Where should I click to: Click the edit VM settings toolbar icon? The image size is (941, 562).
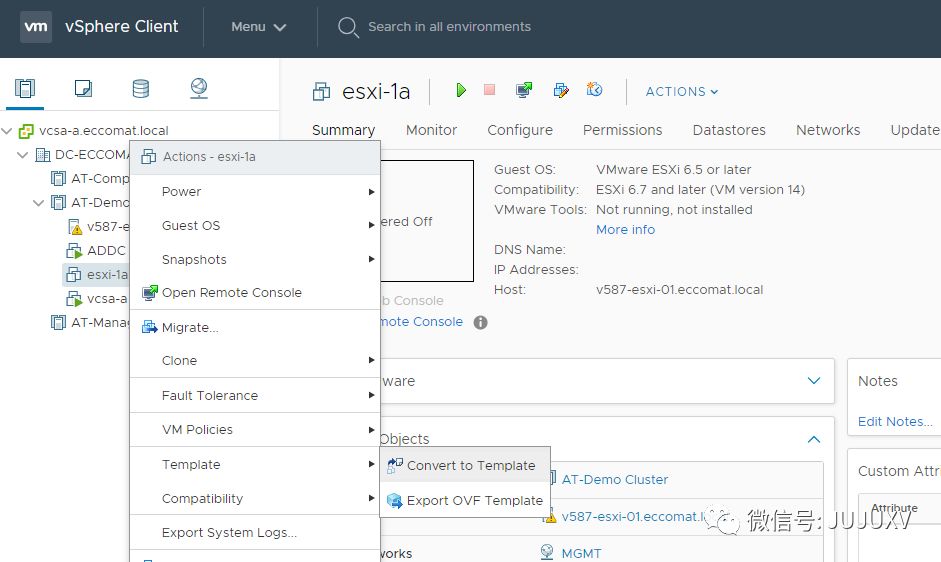pyautogui.click(x=561, y=91)
